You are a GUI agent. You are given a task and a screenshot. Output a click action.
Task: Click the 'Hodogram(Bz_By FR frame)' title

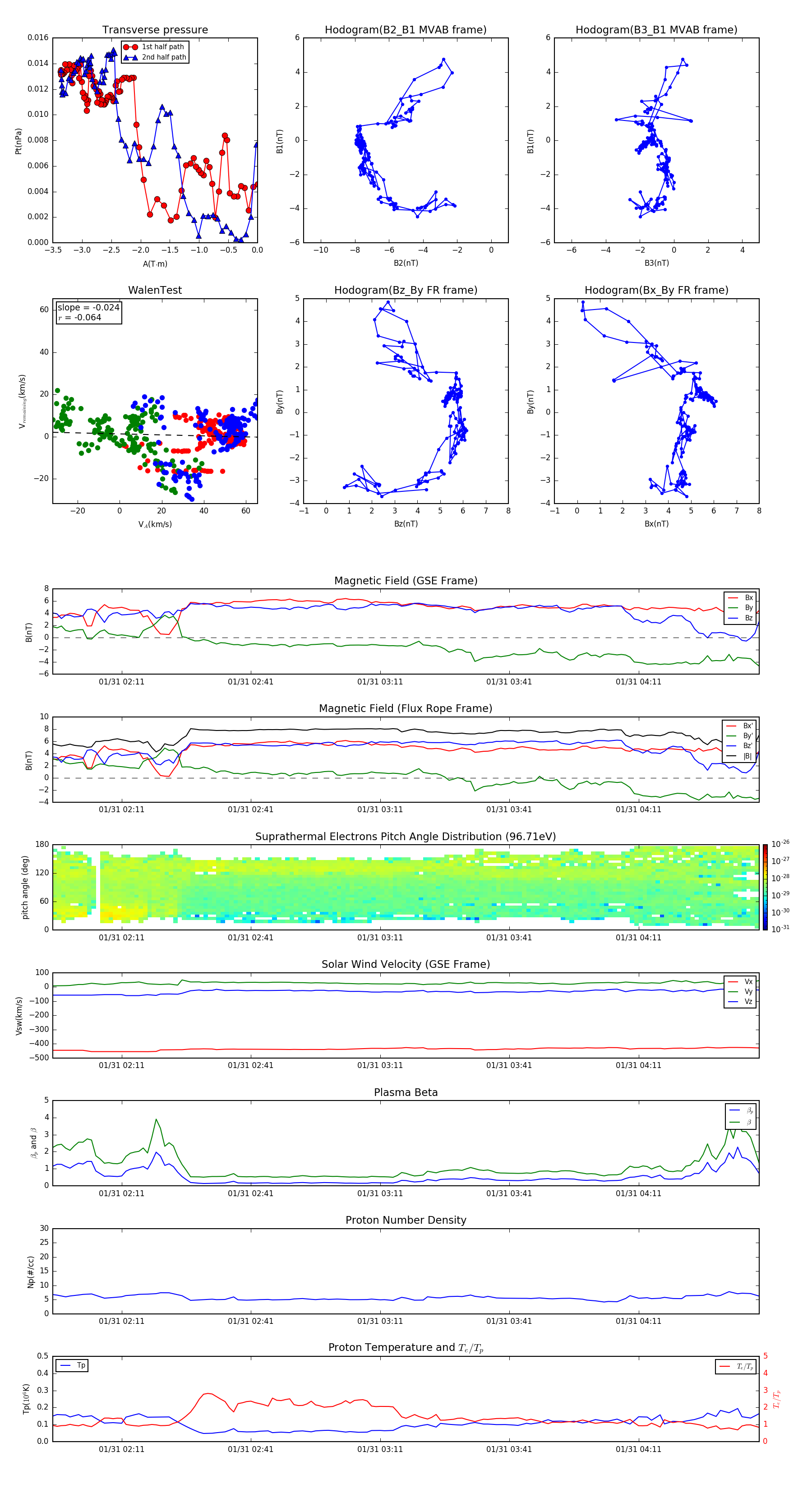coord(406,290)
